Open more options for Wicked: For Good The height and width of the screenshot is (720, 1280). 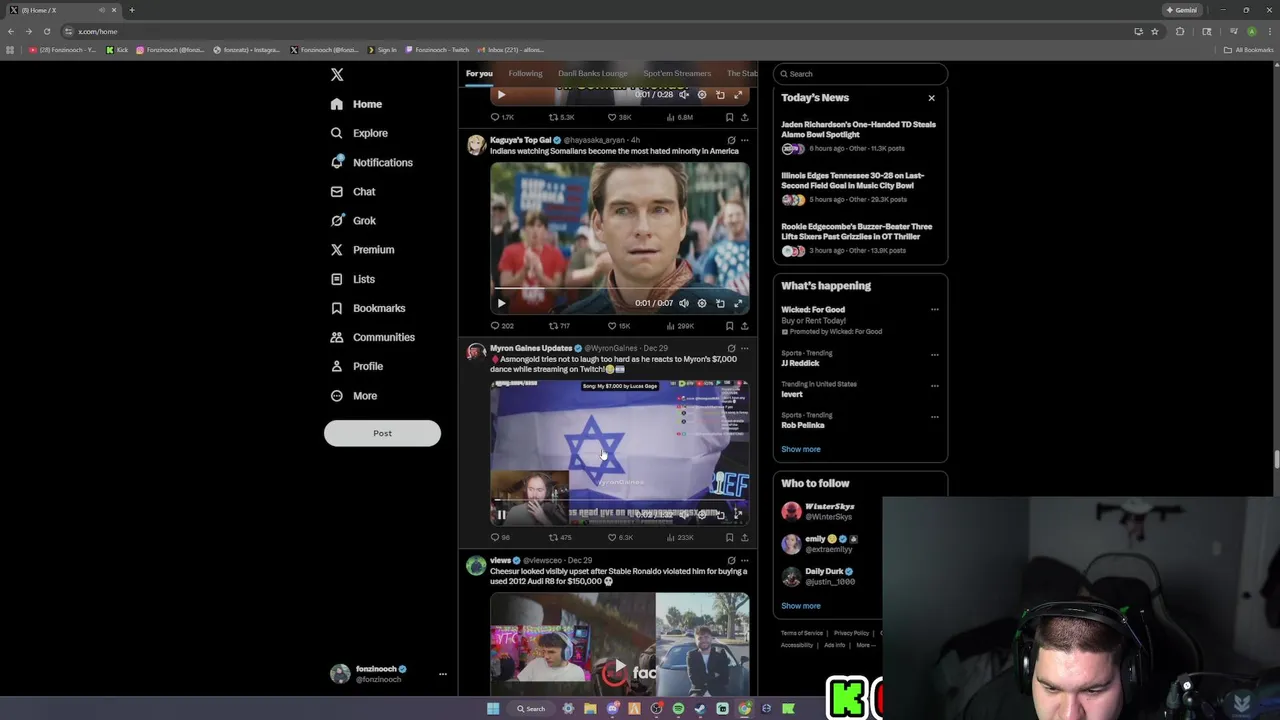pyautogui.click(x=935, y=310)
